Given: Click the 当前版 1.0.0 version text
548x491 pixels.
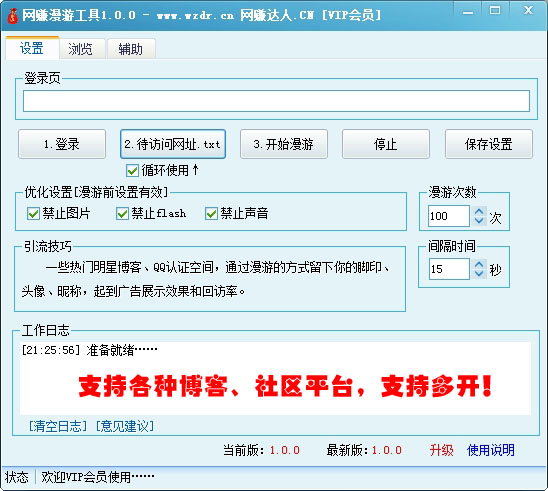Looking at the screenshot, I should [261, 450].
